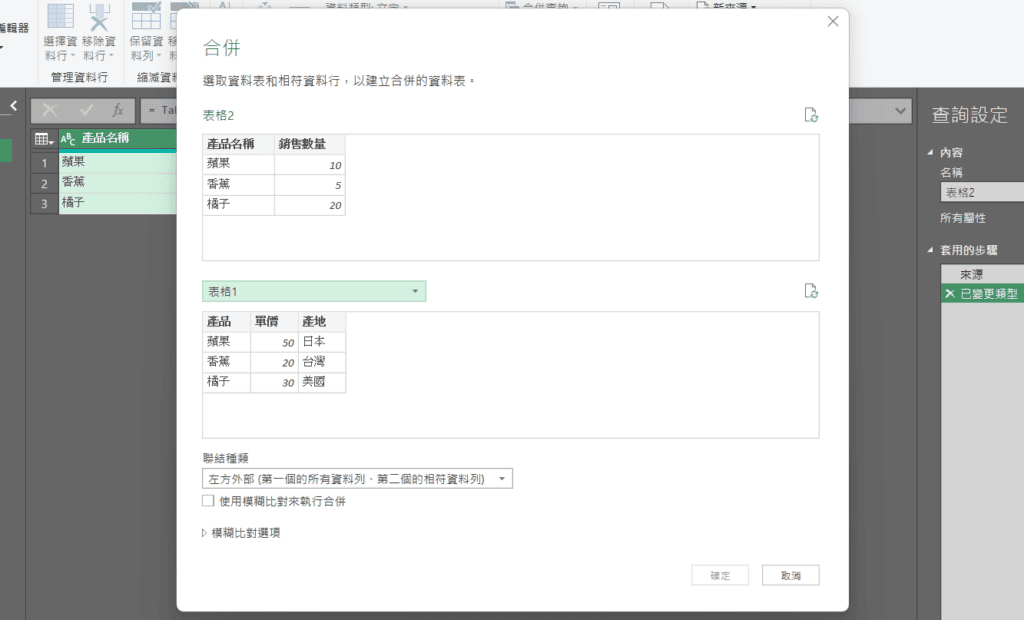1024x620 pixels.
Task: Select the 產品 column header in 表格1 preview
Action: pos(226,321)
